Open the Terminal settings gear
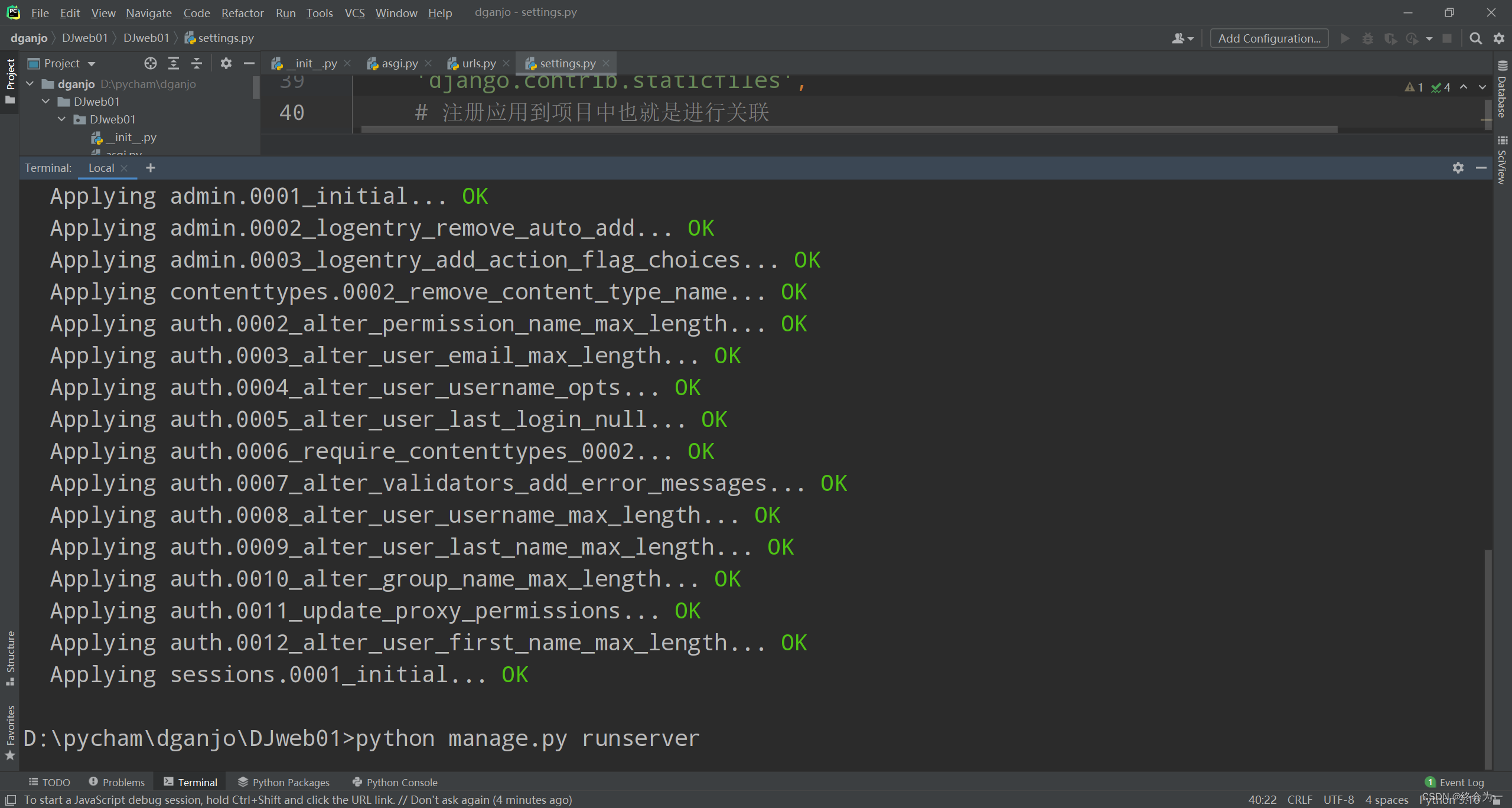The height and width of the screenshot is (808, 1512). (1458, 168)
